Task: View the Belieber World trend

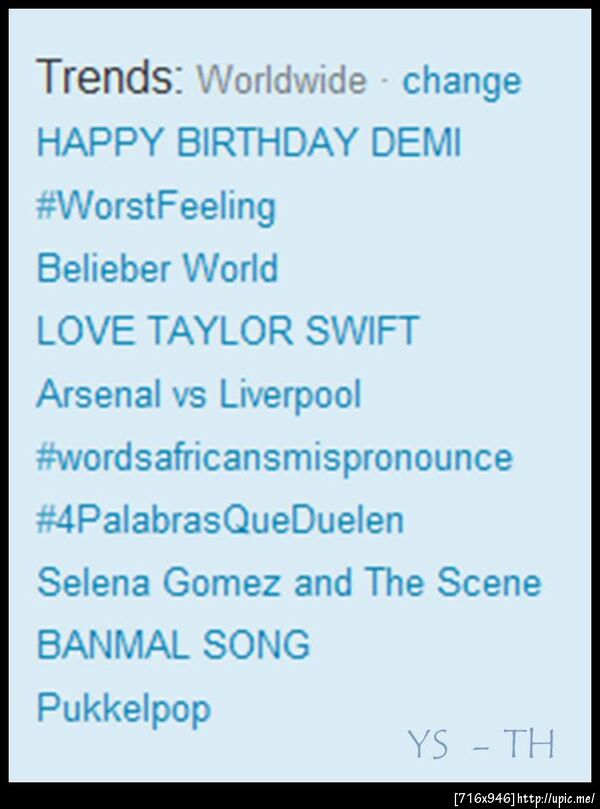Action: tap(157, 269)
